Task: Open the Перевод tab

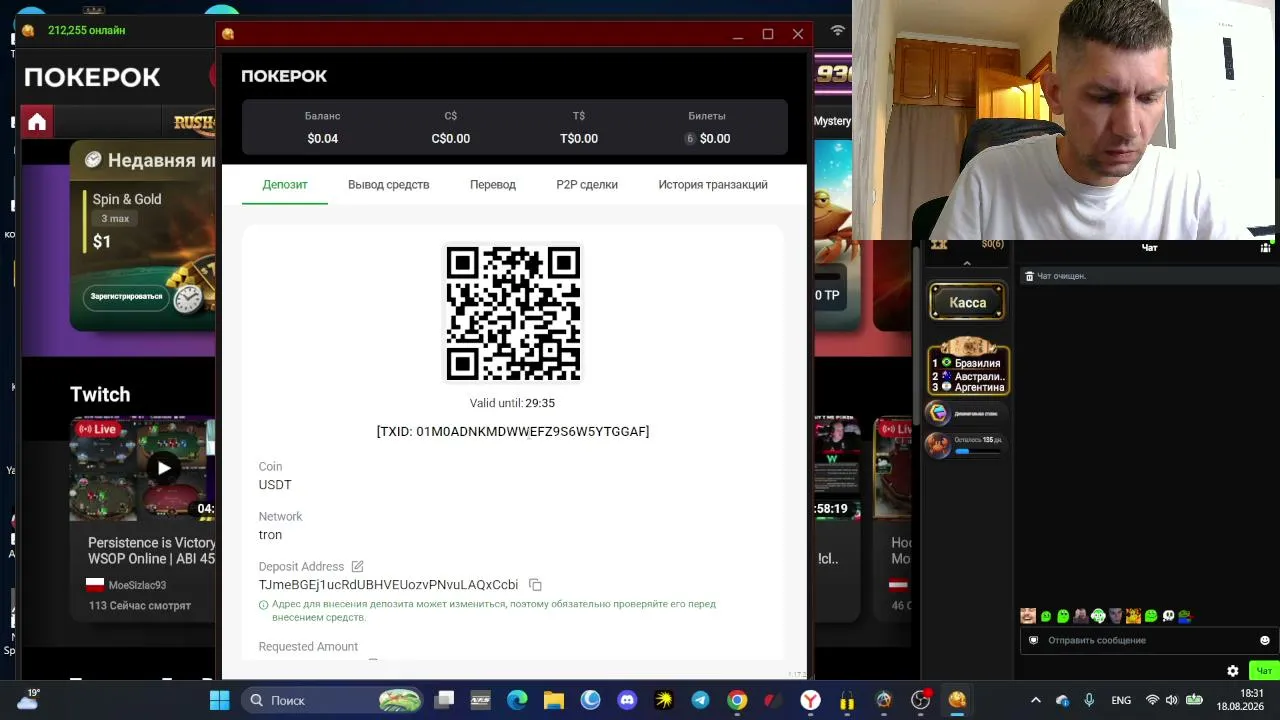Action: pyautogui.click(x=493, y=185)
